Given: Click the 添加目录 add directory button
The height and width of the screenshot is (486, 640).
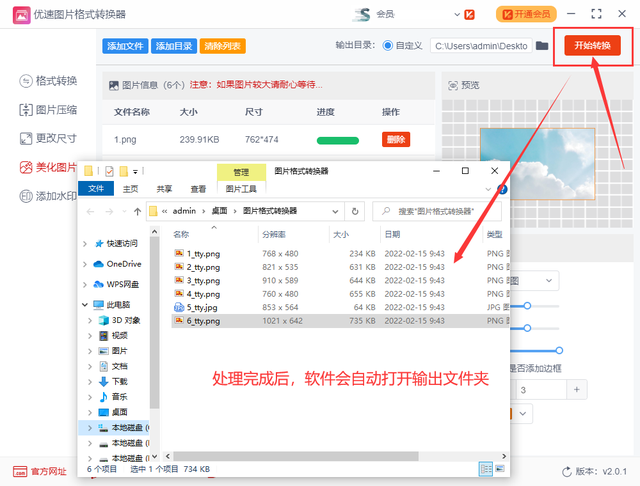Looking at the screenshot, I should (174, 46).
